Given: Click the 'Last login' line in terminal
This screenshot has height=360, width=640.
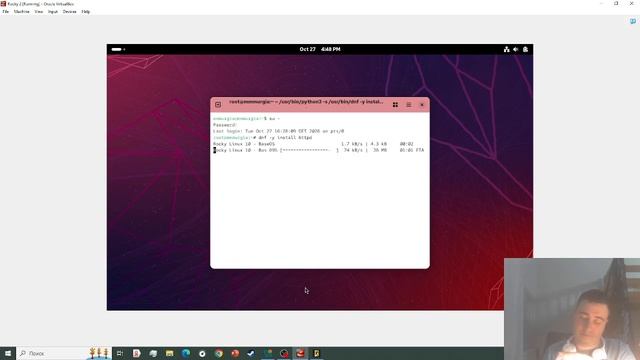Looking at the screenshot, I should (x=278, y=131).
